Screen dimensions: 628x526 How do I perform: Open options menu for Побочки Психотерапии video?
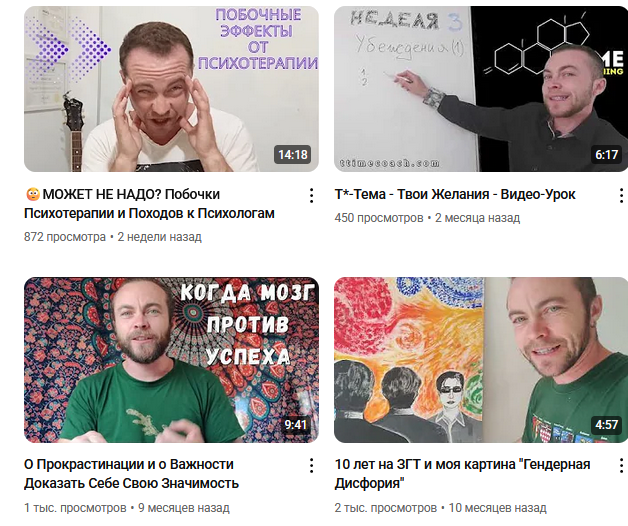pyautogui.click(x=311, y=195)
